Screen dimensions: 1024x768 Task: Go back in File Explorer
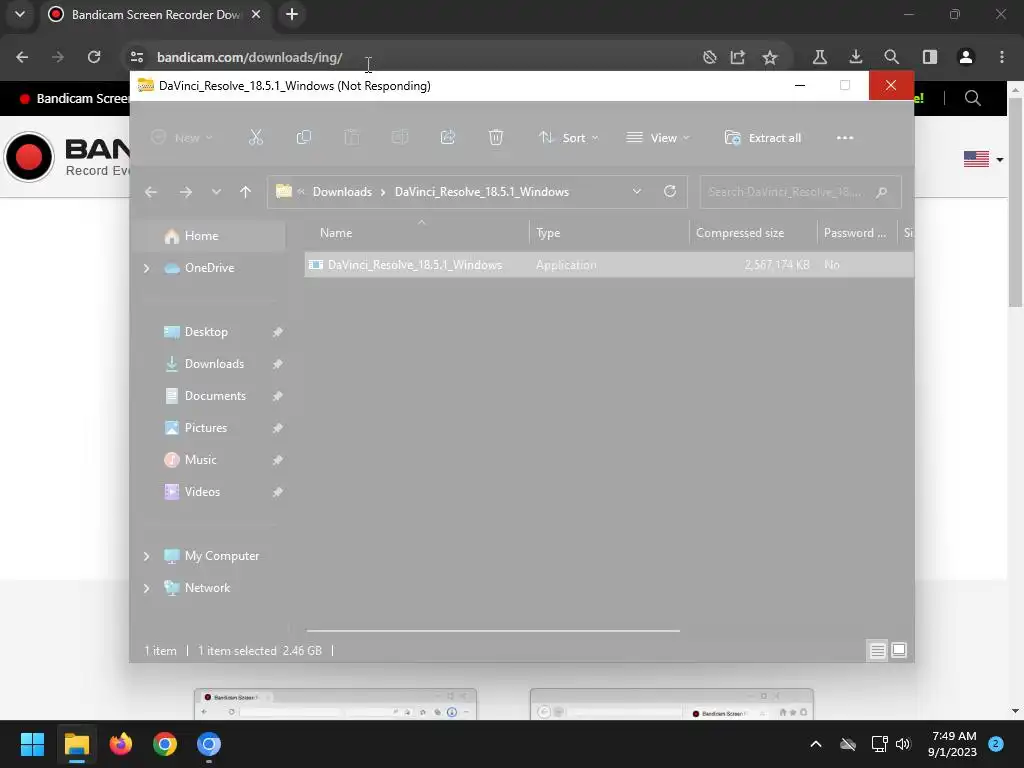tap(151, 192)
